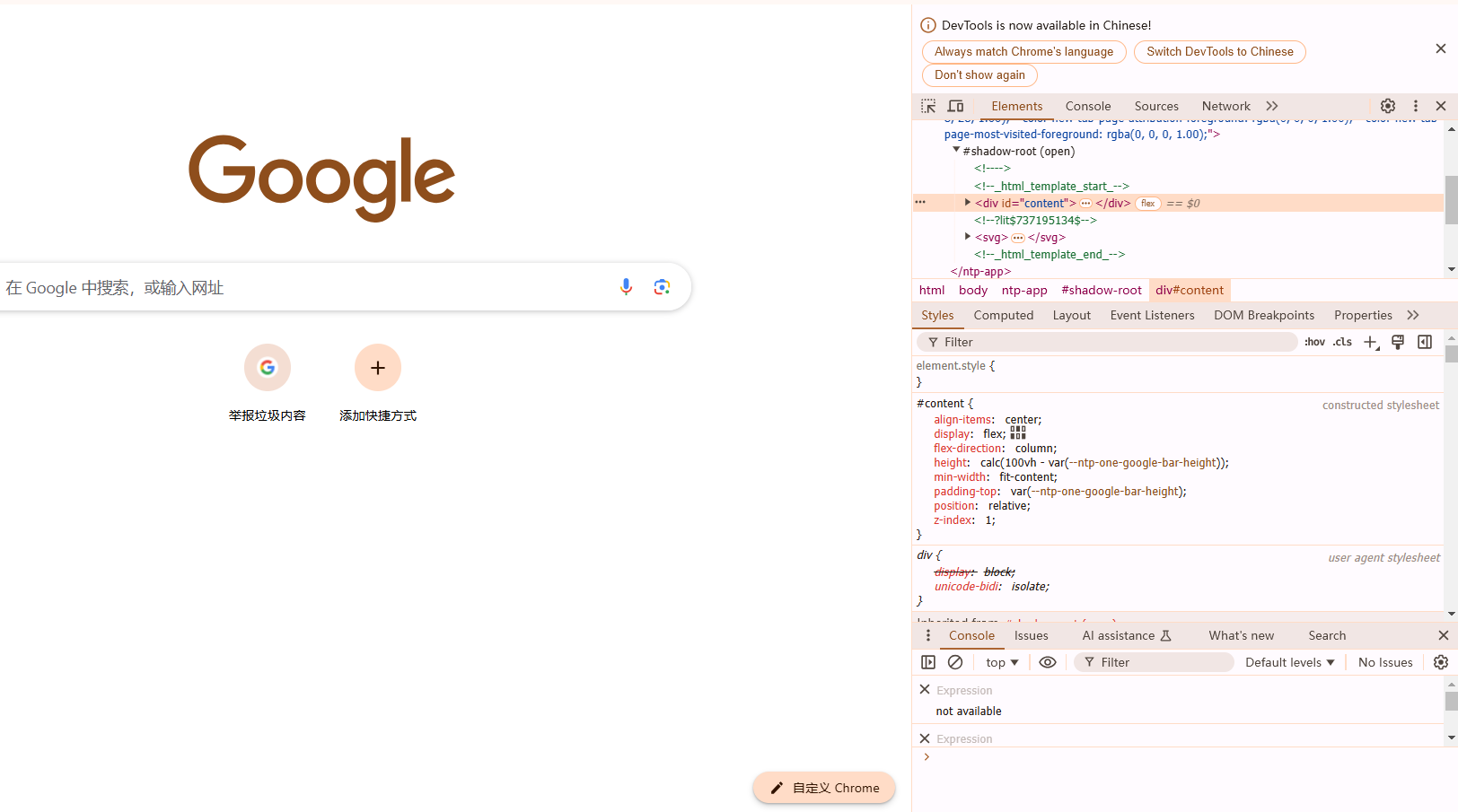This screenshot has height=812, width=1458.
Task: Open console settings gear icon
Action: [1441, 662]
